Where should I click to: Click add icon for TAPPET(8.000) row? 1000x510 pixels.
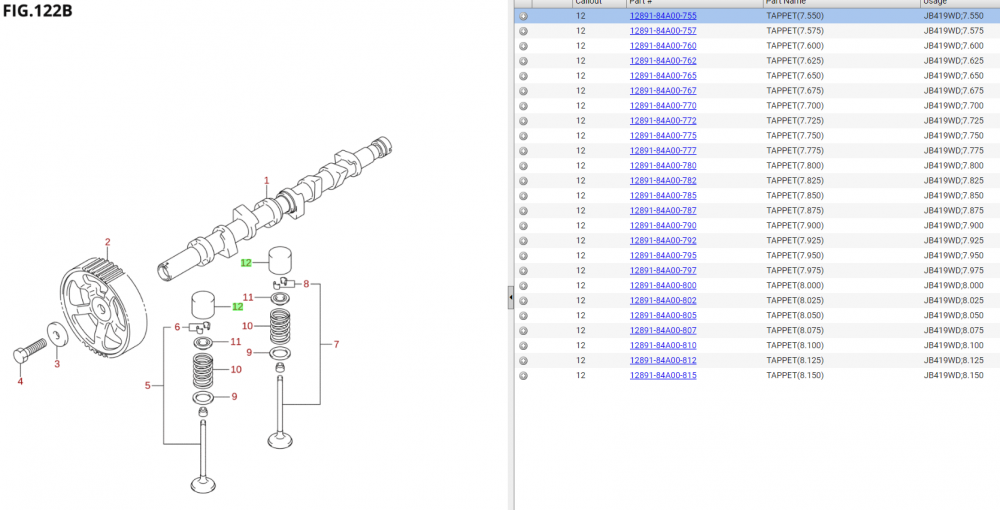point(523,286)
